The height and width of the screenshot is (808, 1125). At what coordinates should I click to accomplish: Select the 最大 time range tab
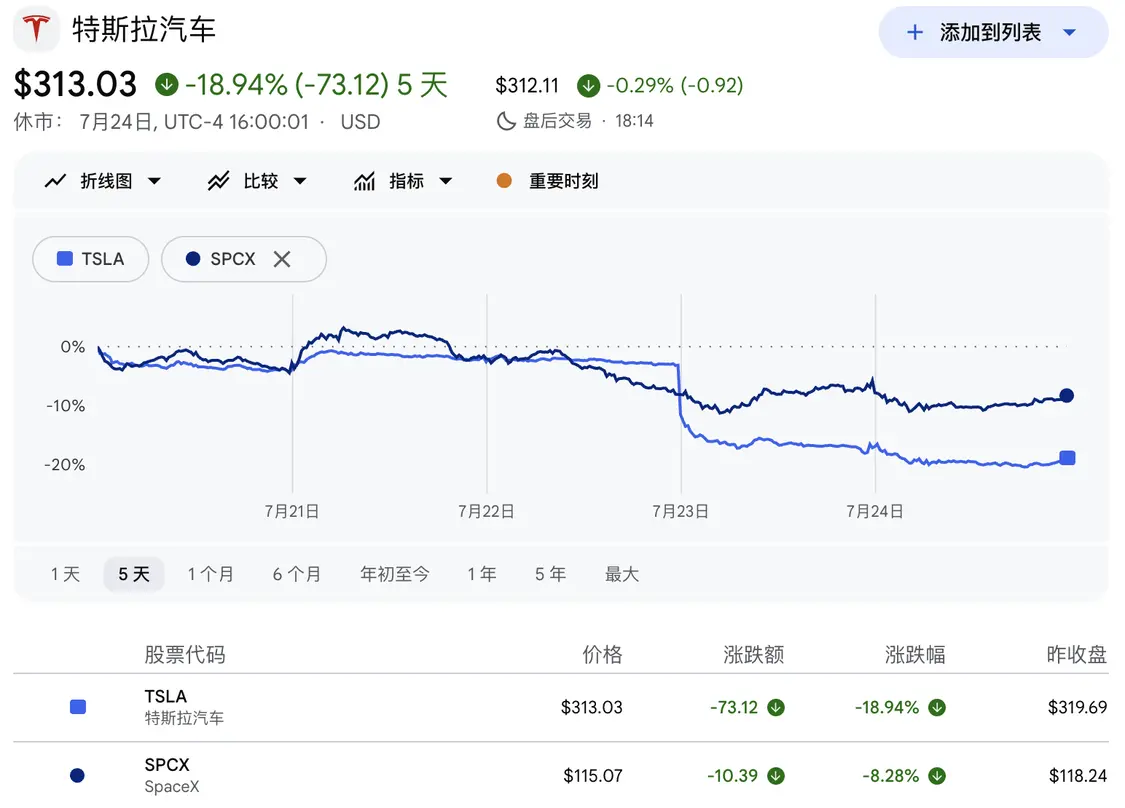tap(622, 574)
